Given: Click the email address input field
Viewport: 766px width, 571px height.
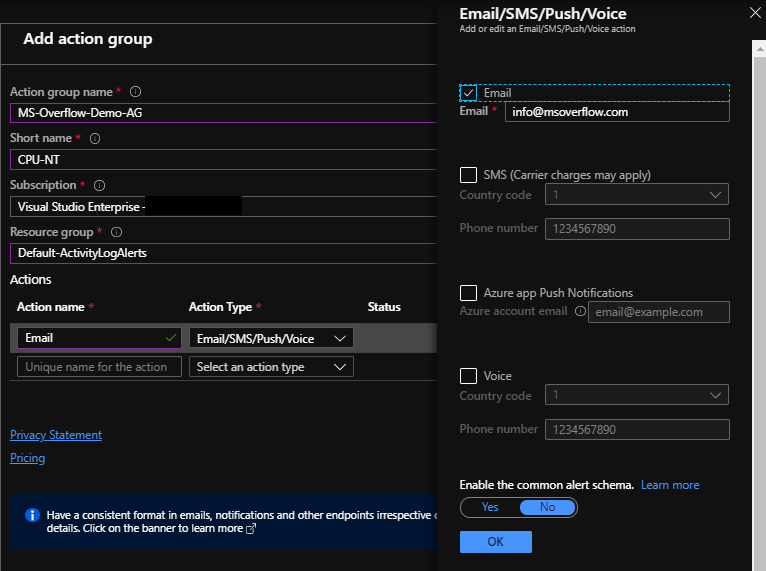Looking at the screenshot, I should pos(616,112).
